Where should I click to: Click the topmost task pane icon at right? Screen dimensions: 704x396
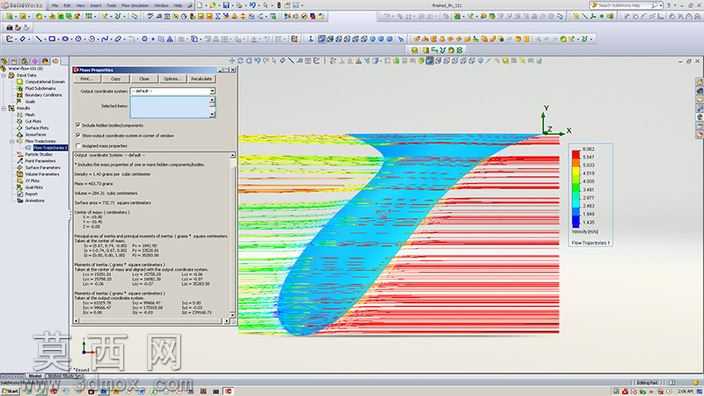[x=700, y=82]
